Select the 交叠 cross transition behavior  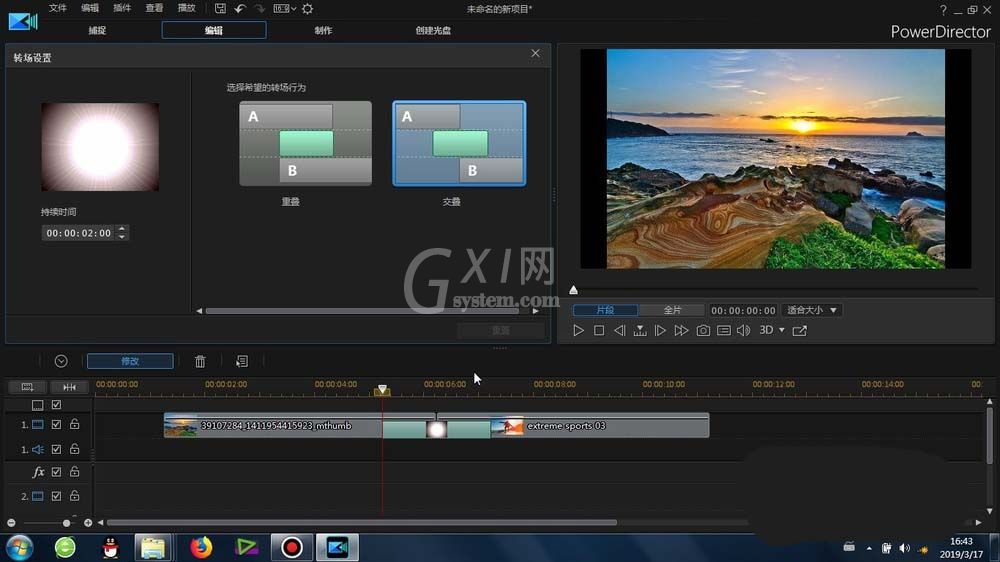(x=459, y=144)
